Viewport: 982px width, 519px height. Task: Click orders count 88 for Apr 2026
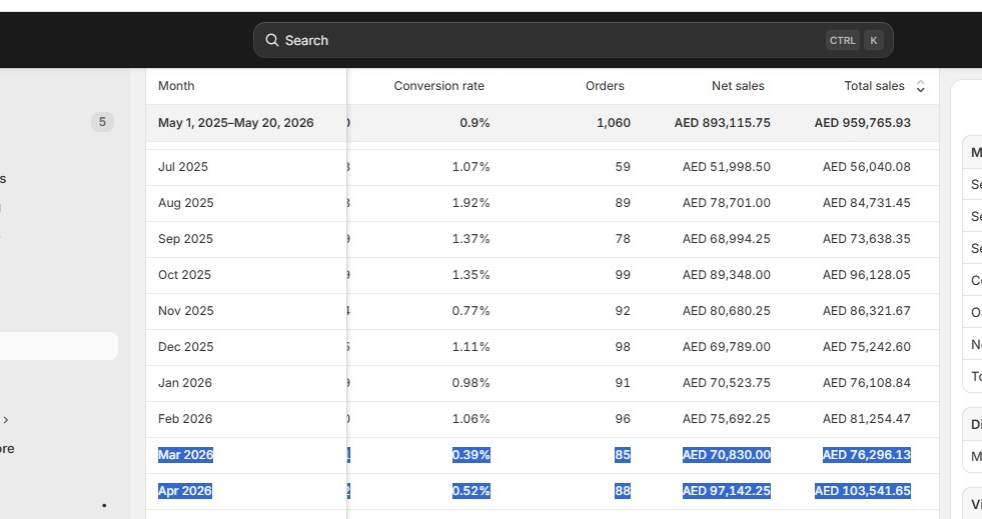point(623,491)
